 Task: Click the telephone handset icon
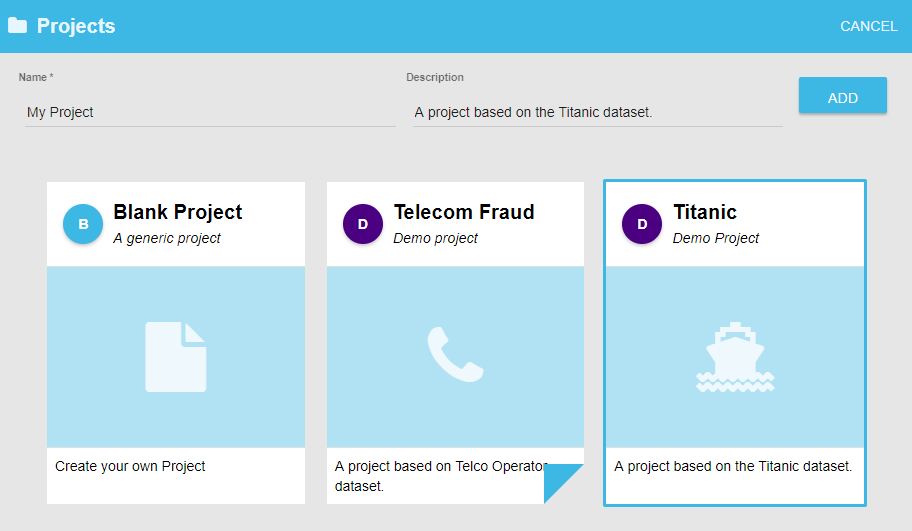455,354
